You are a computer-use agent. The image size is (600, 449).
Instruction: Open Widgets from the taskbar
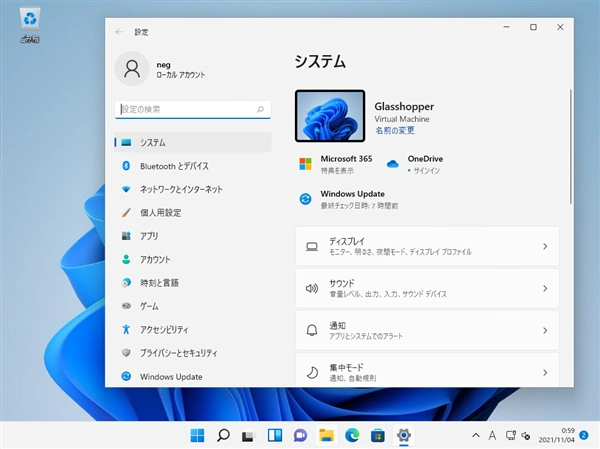click(275, 436)
